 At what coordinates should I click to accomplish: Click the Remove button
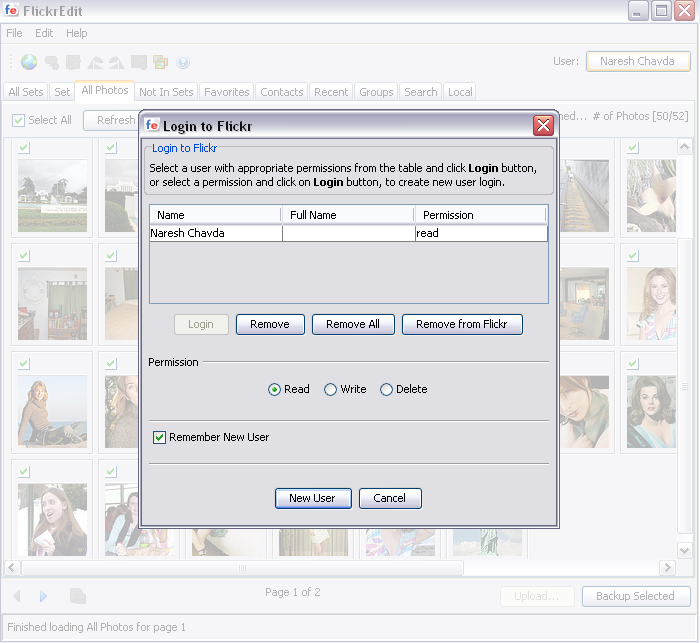tap(270, 324)
